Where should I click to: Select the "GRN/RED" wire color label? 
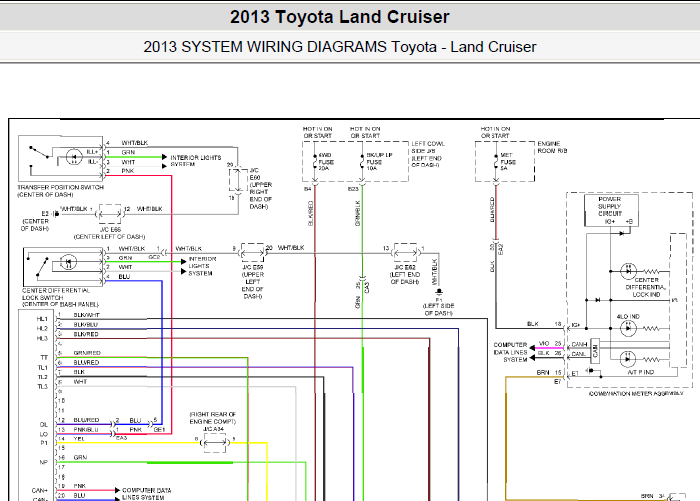tap(87, 353)
